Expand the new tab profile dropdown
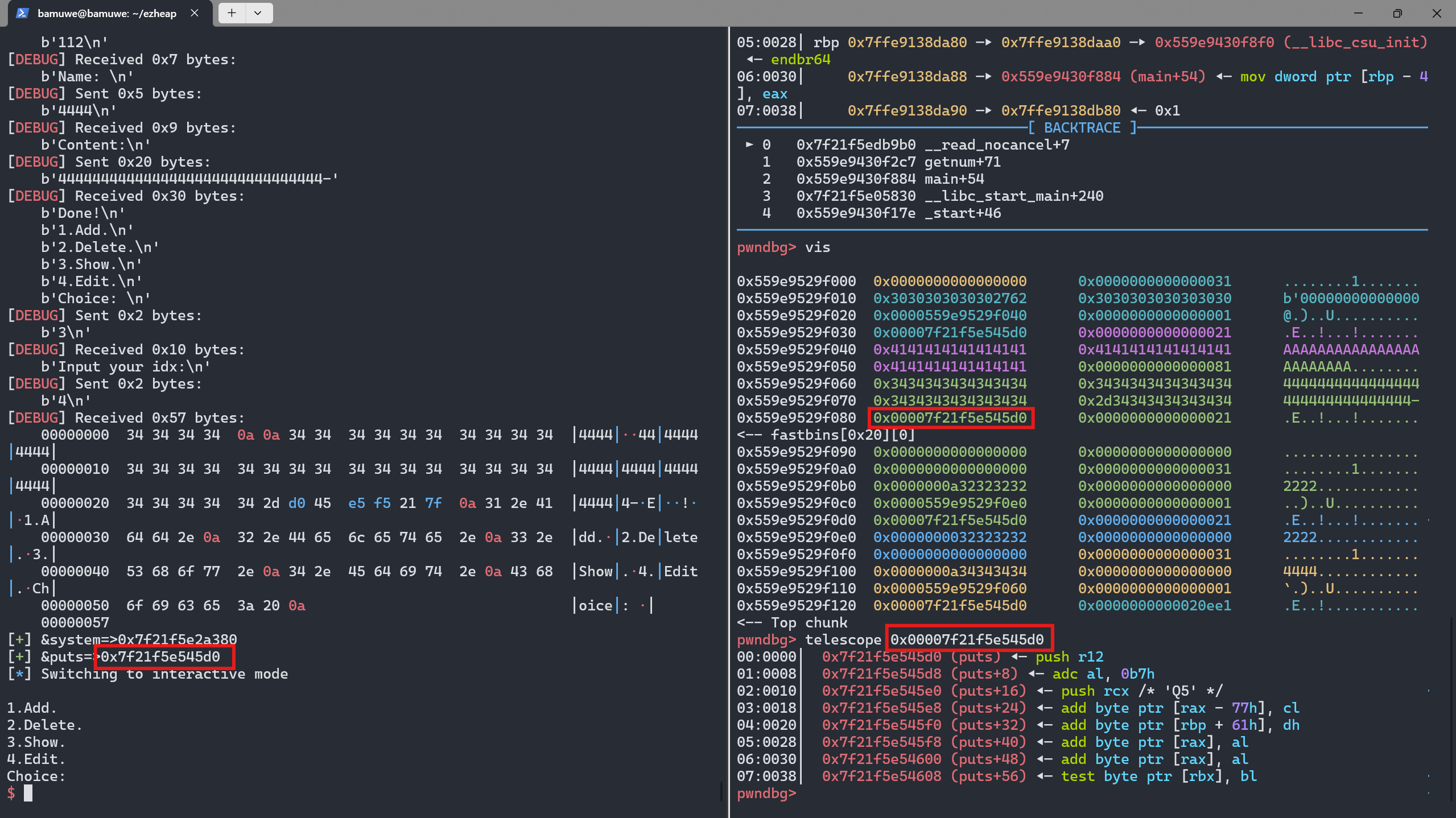Screen dimensions: 1456x818 [258, 13]
